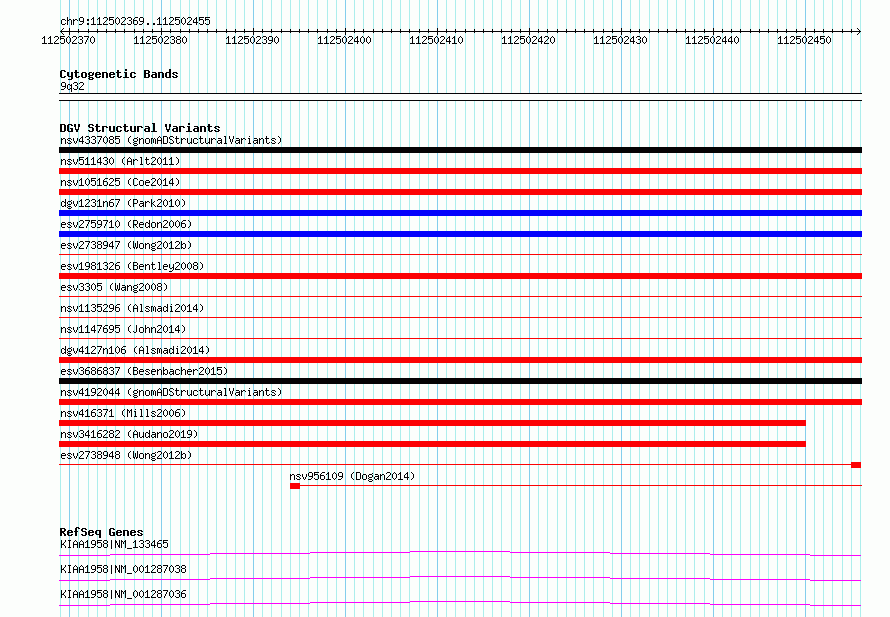Open variant label esv2738947 (Wong2012b)
Screen dimensions: 890x617
[126, 245]
